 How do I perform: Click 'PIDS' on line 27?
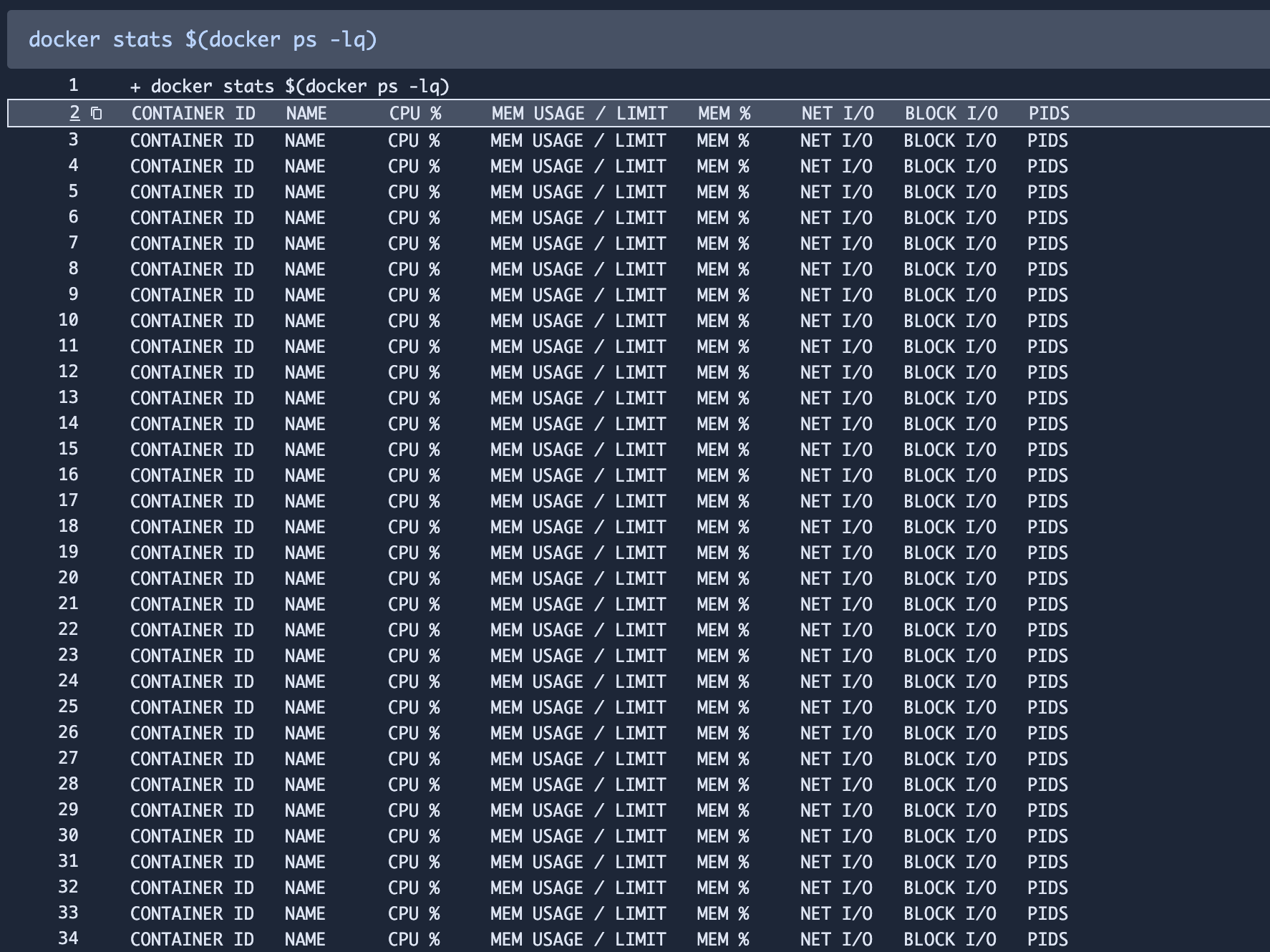tap(1047, 759)
